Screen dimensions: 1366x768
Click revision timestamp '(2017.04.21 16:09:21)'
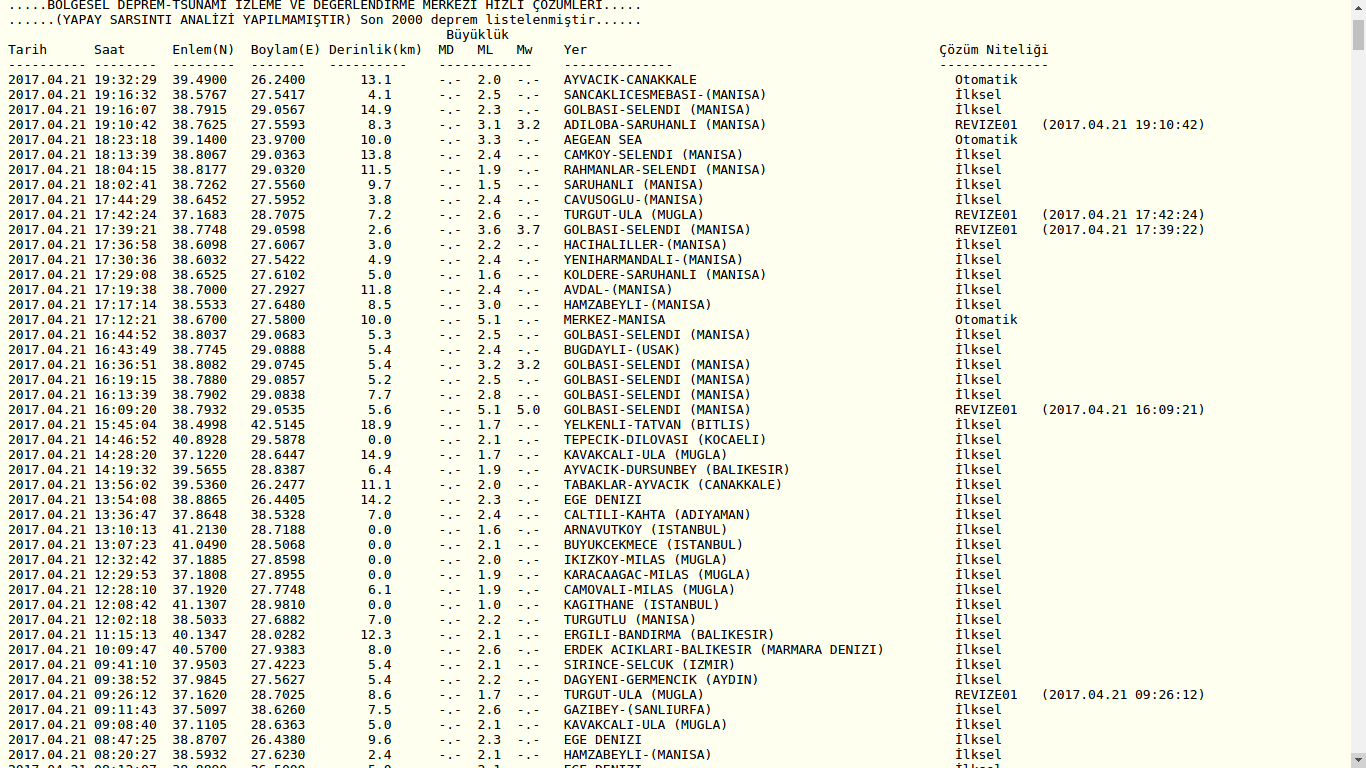pos(1123,410)
